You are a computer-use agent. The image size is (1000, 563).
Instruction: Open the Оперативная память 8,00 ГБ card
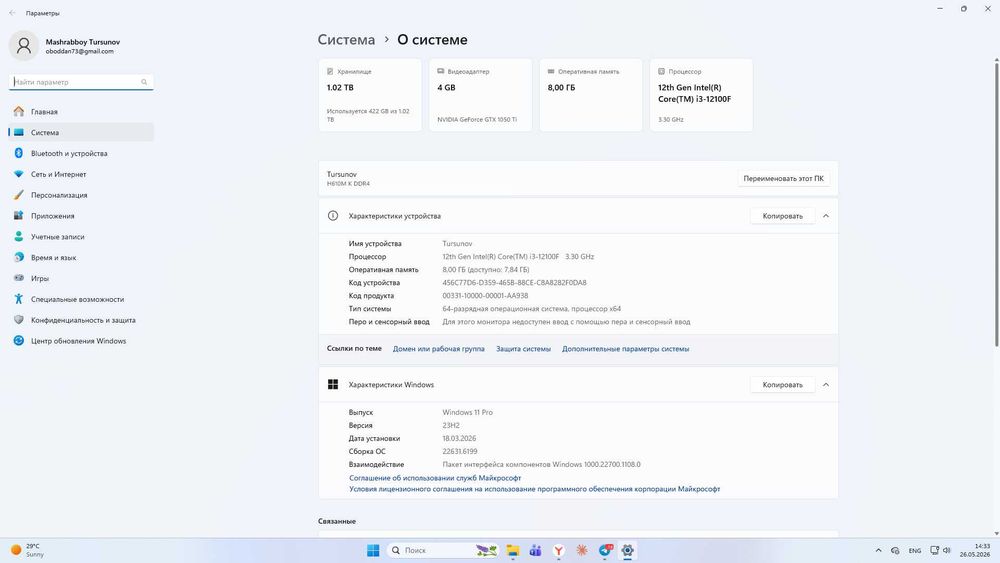click(591, 95)
